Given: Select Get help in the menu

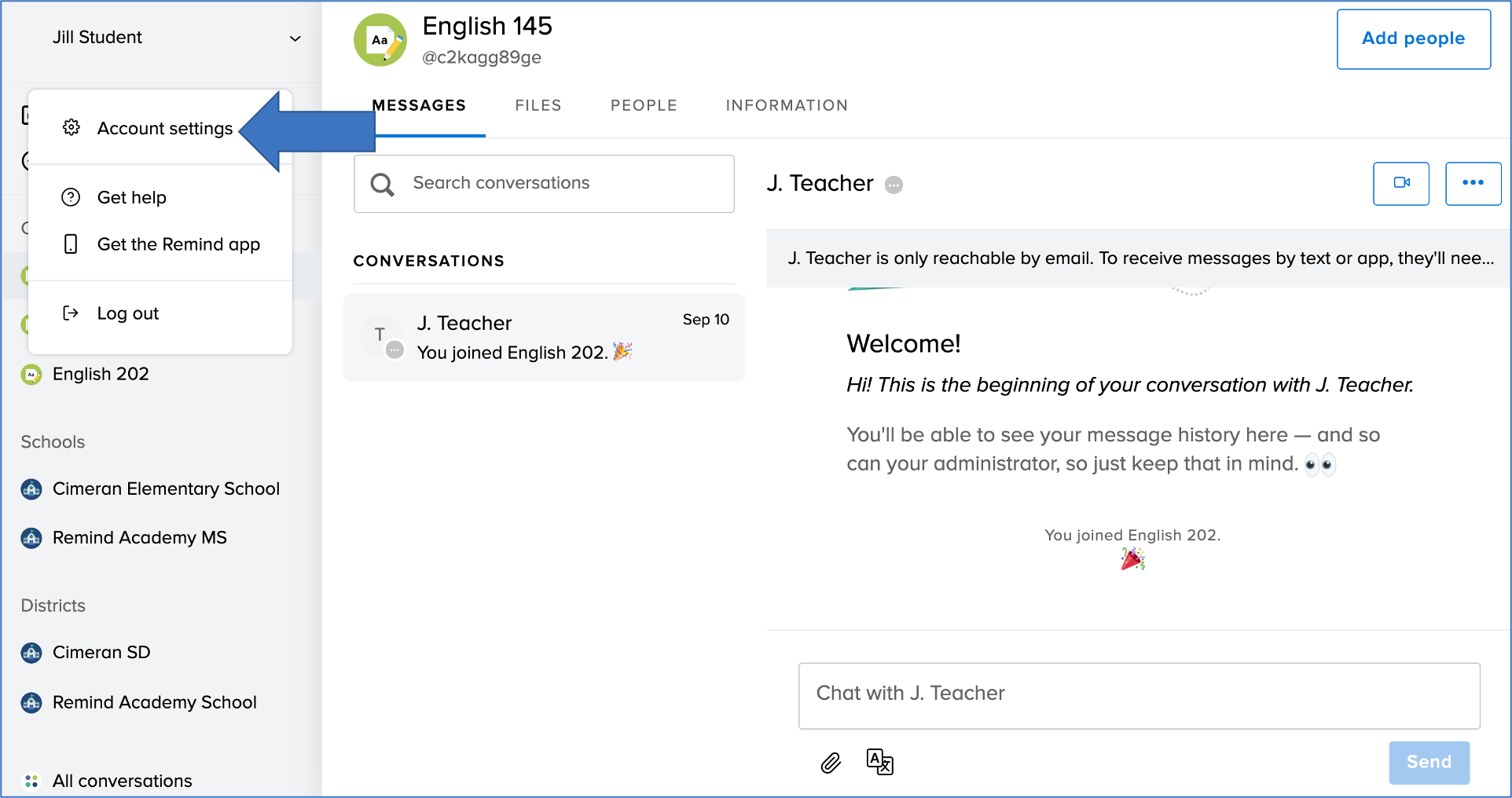Looking at the screenshot, I should 131,197.
